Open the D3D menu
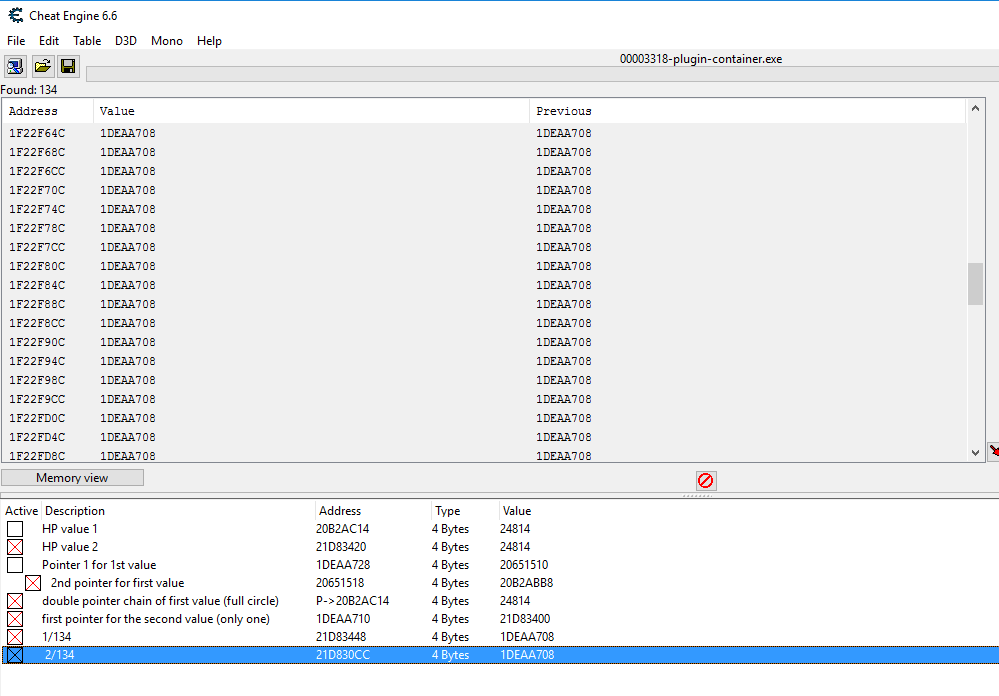 click(125, 41)
